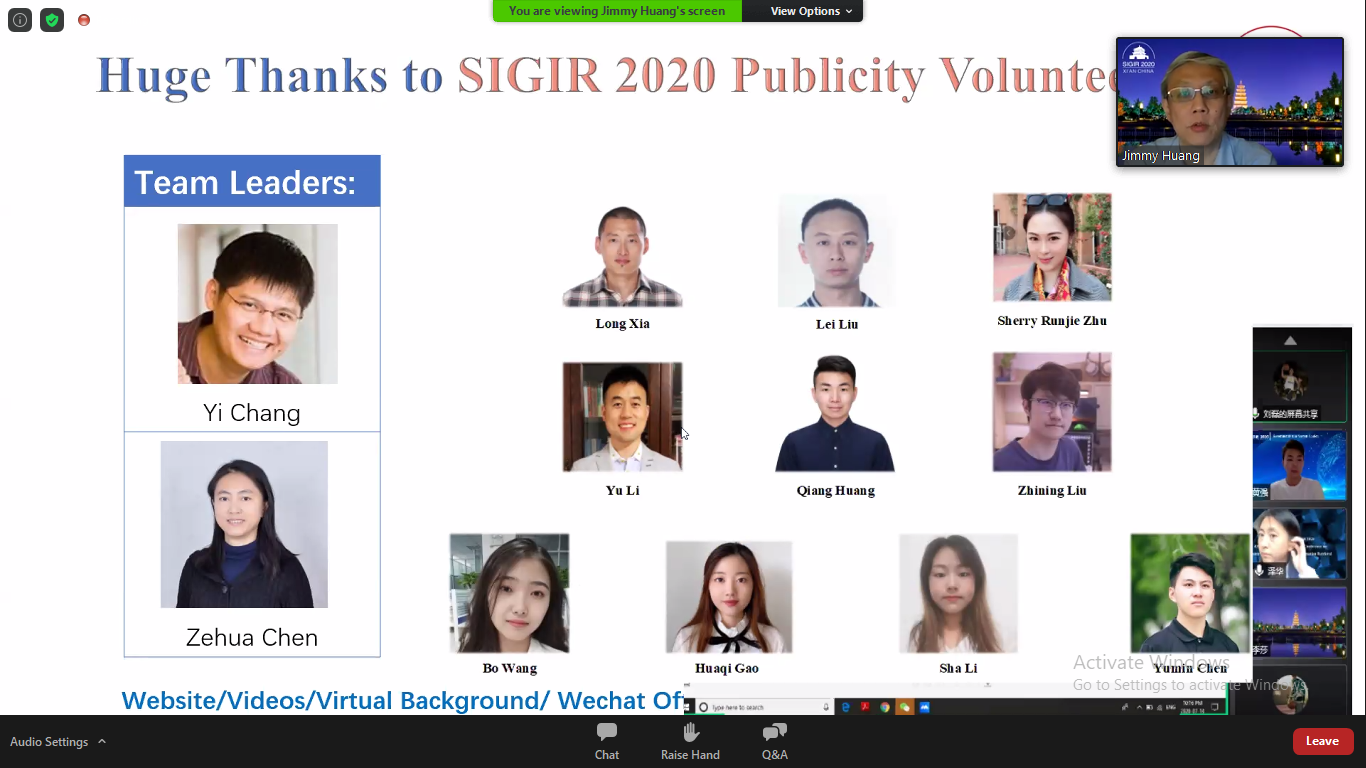Viewport: 1366px width, 768px height.
Task: Click the WeChat icon in shared taskbar
Action: pyautogui.click(x=905, y=707)
